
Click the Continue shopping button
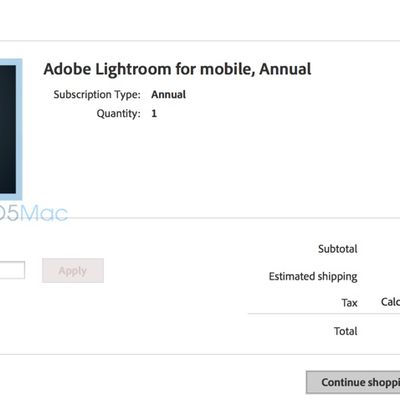[353, 382]
